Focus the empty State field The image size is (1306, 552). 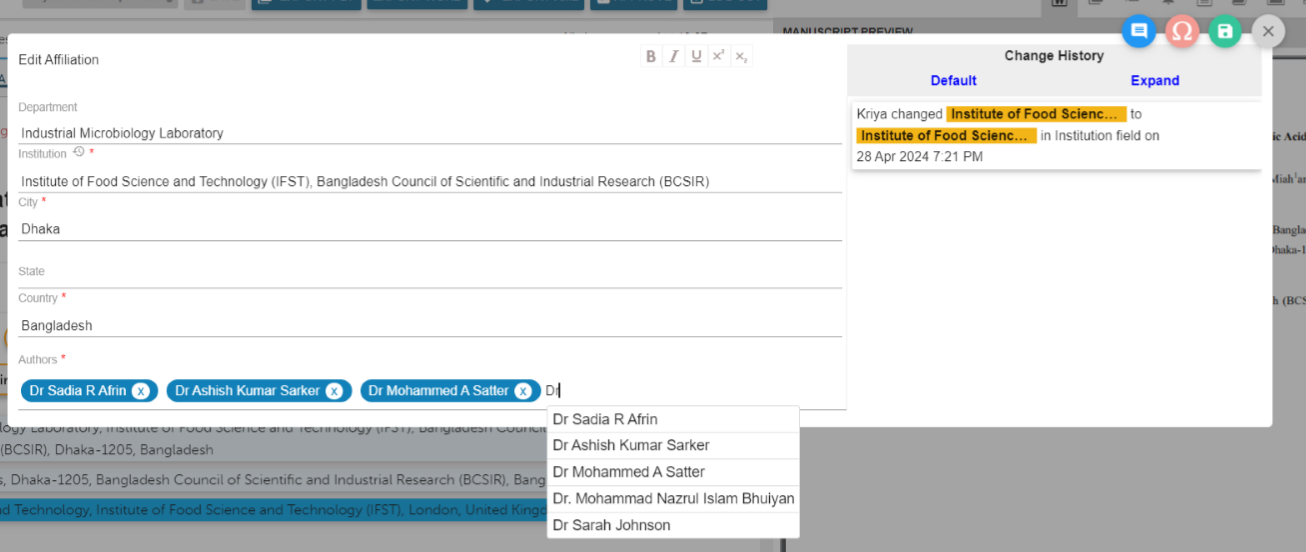tap(430, 277)
